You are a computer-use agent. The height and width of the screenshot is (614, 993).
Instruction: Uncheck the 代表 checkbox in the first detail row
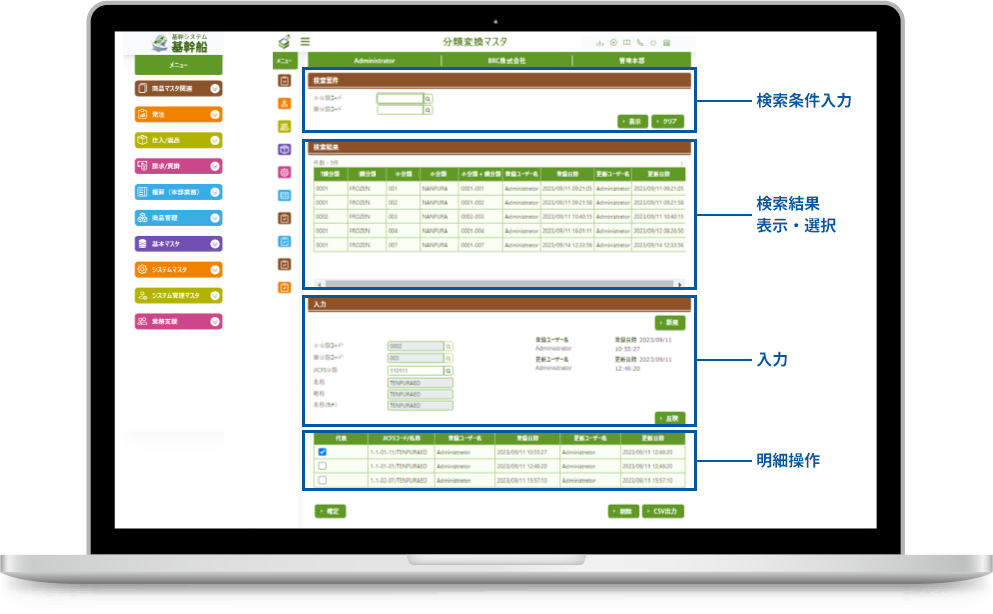pyautogui.click(x=322, y=452)
